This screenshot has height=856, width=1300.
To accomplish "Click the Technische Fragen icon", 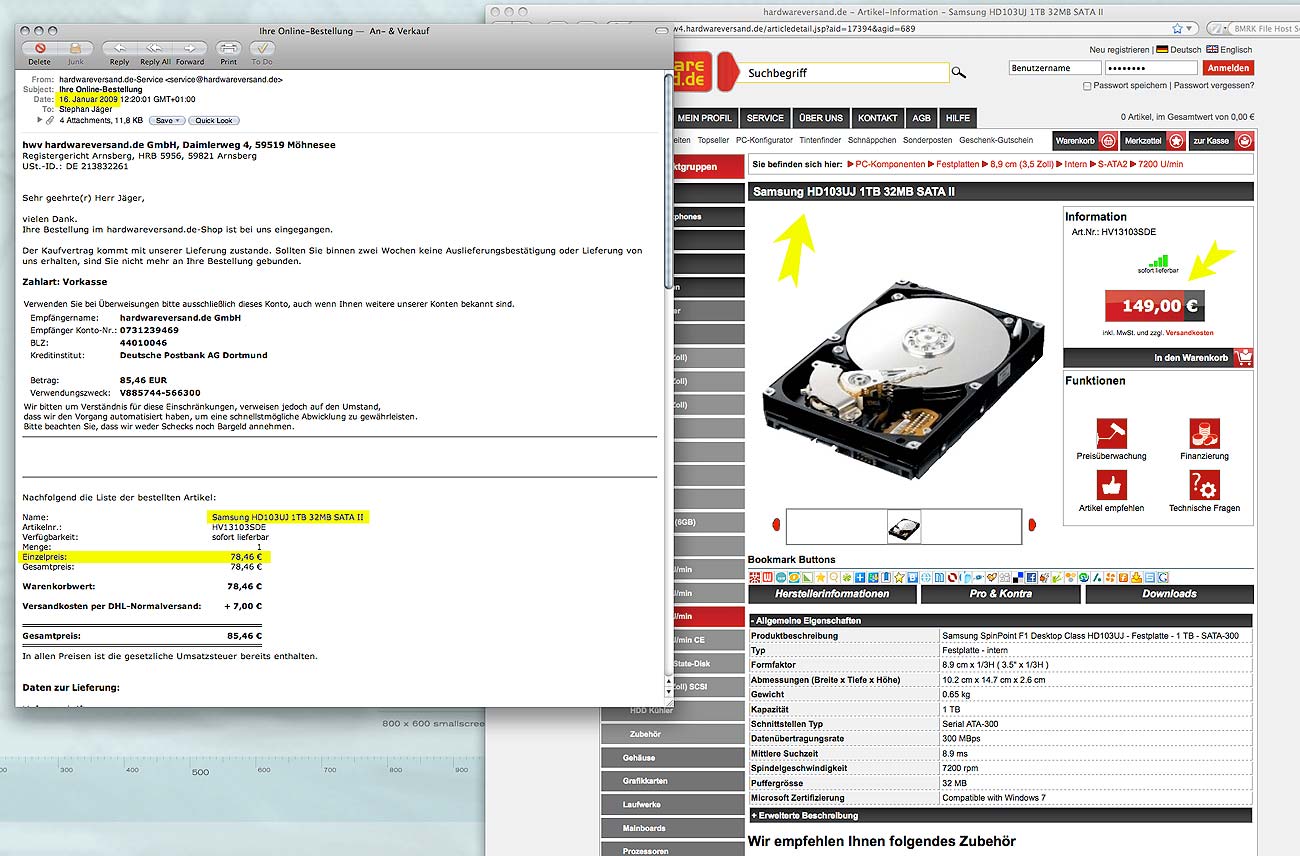I will [1204, 485].
